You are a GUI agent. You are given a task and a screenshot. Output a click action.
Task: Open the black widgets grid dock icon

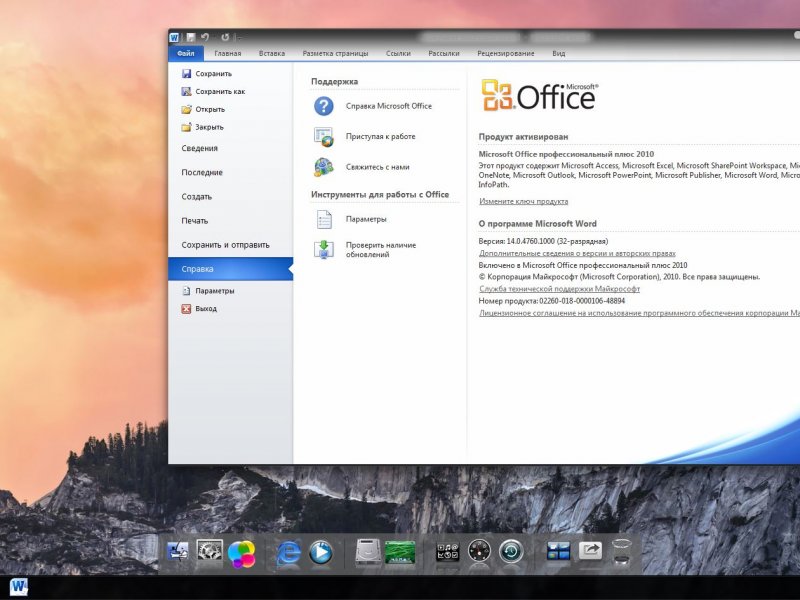447,552
